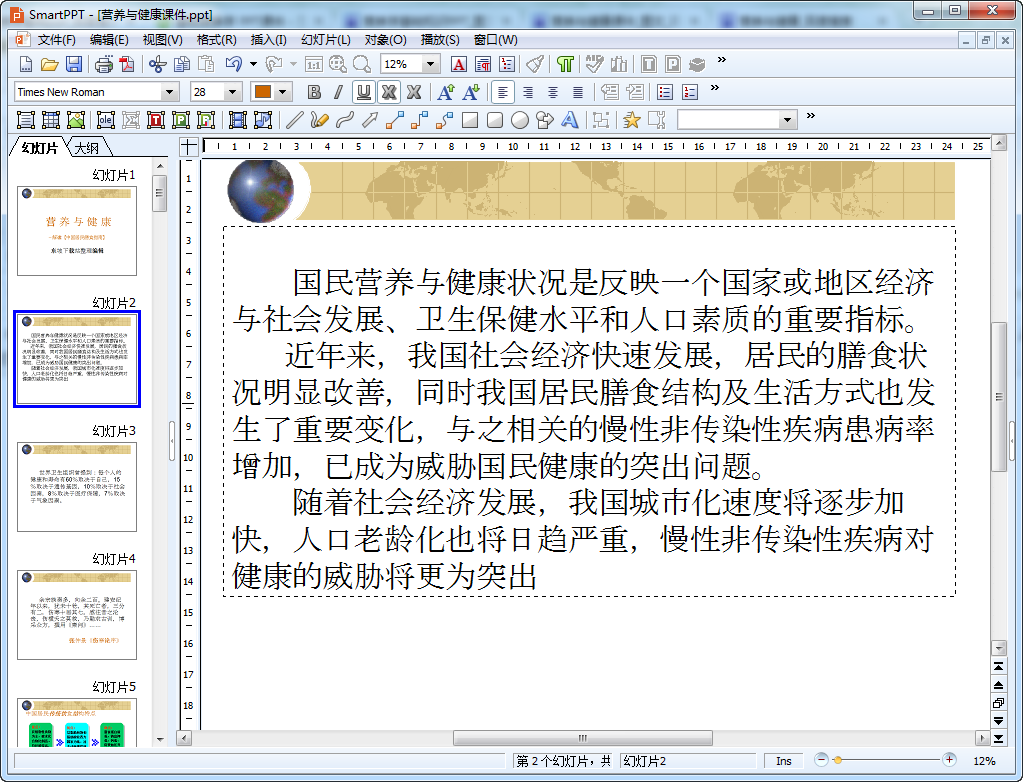The width and height of the screenshot is (1023, 782).
Task: Insert a table frame
Action: click(x=51, y=120)
